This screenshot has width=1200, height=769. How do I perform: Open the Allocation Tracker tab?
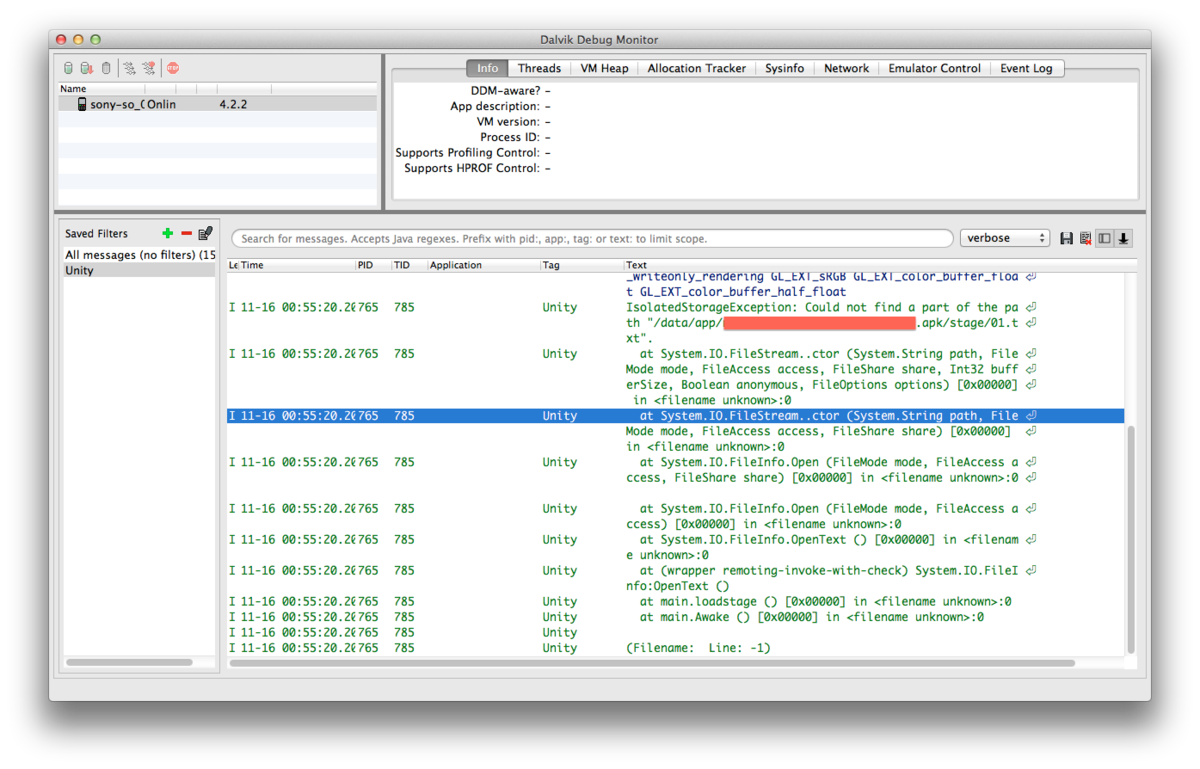pyautogui.click(x=697, y=68)
